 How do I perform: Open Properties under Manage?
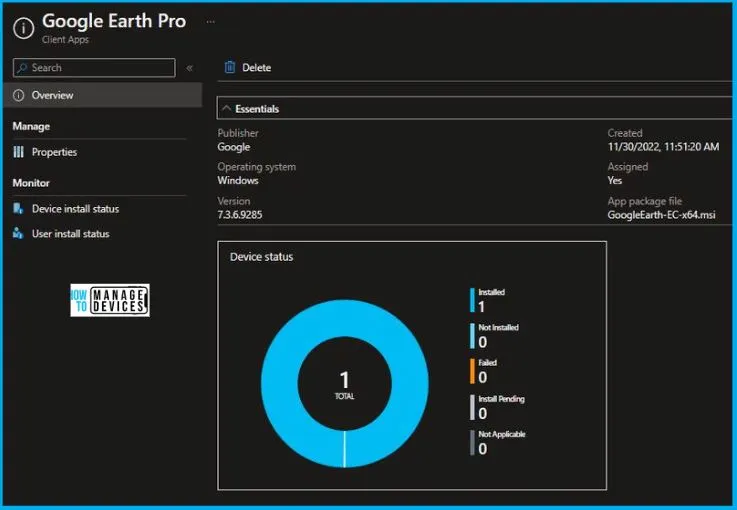54,152
